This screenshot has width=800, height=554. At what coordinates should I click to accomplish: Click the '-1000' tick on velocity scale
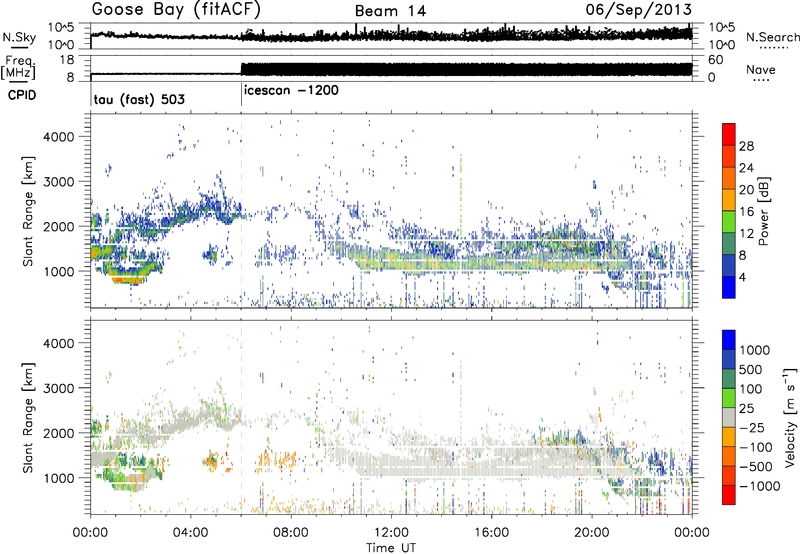click(x=760, y=486)
